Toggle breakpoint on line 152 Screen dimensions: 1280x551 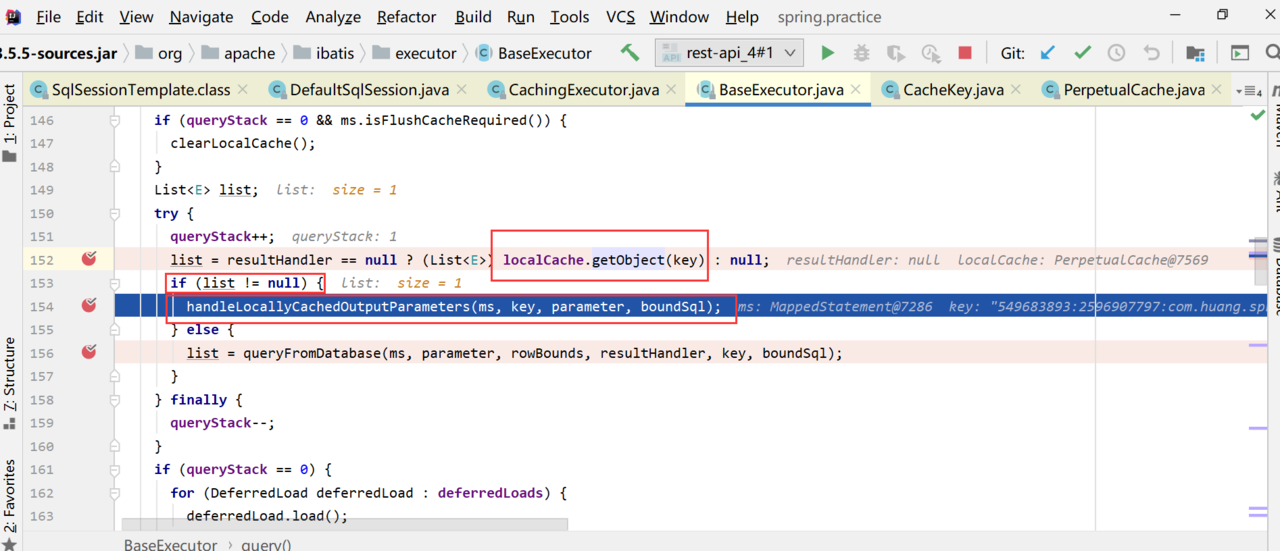(89, 259)
